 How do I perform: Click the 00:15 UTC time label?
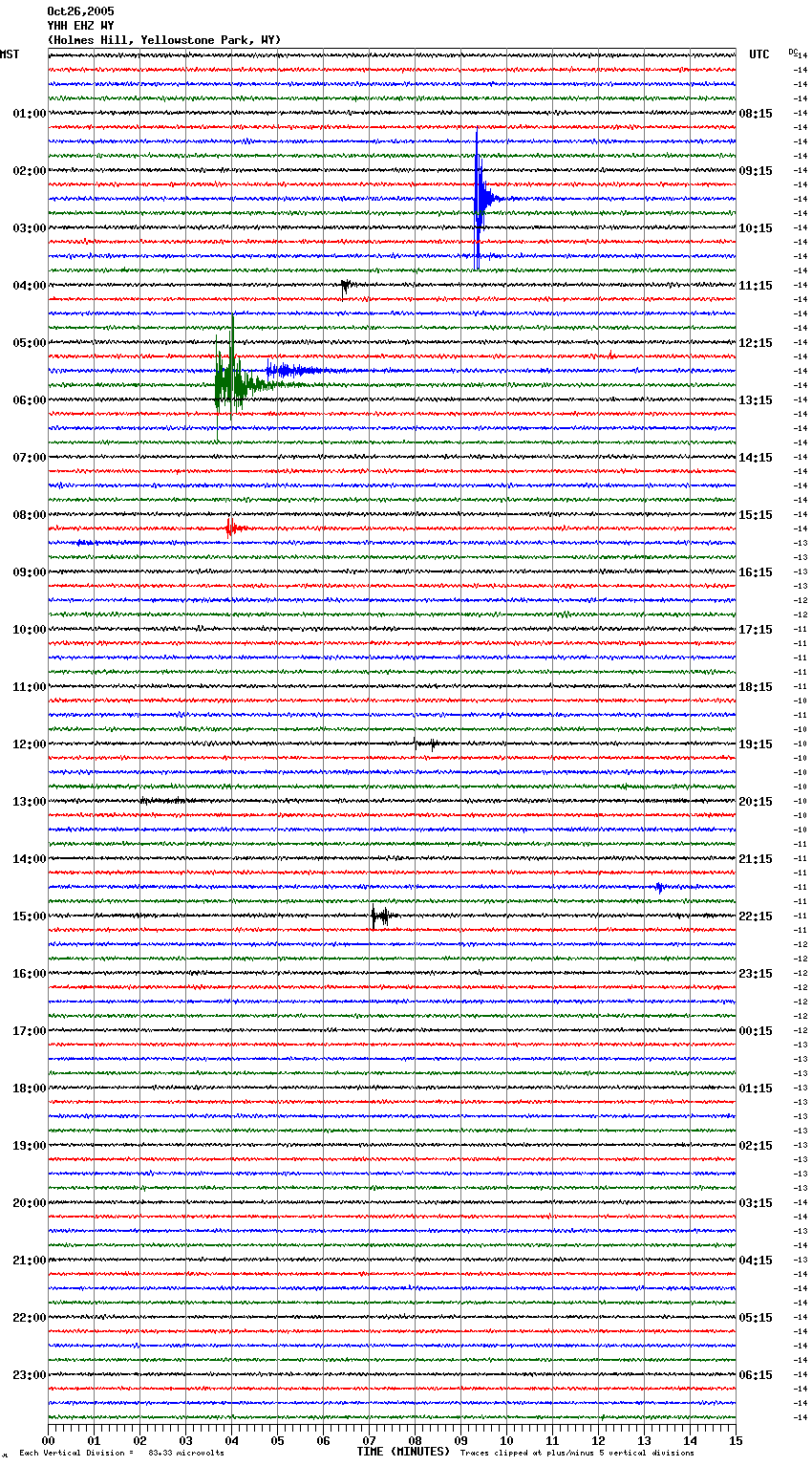pos(756,1031)
